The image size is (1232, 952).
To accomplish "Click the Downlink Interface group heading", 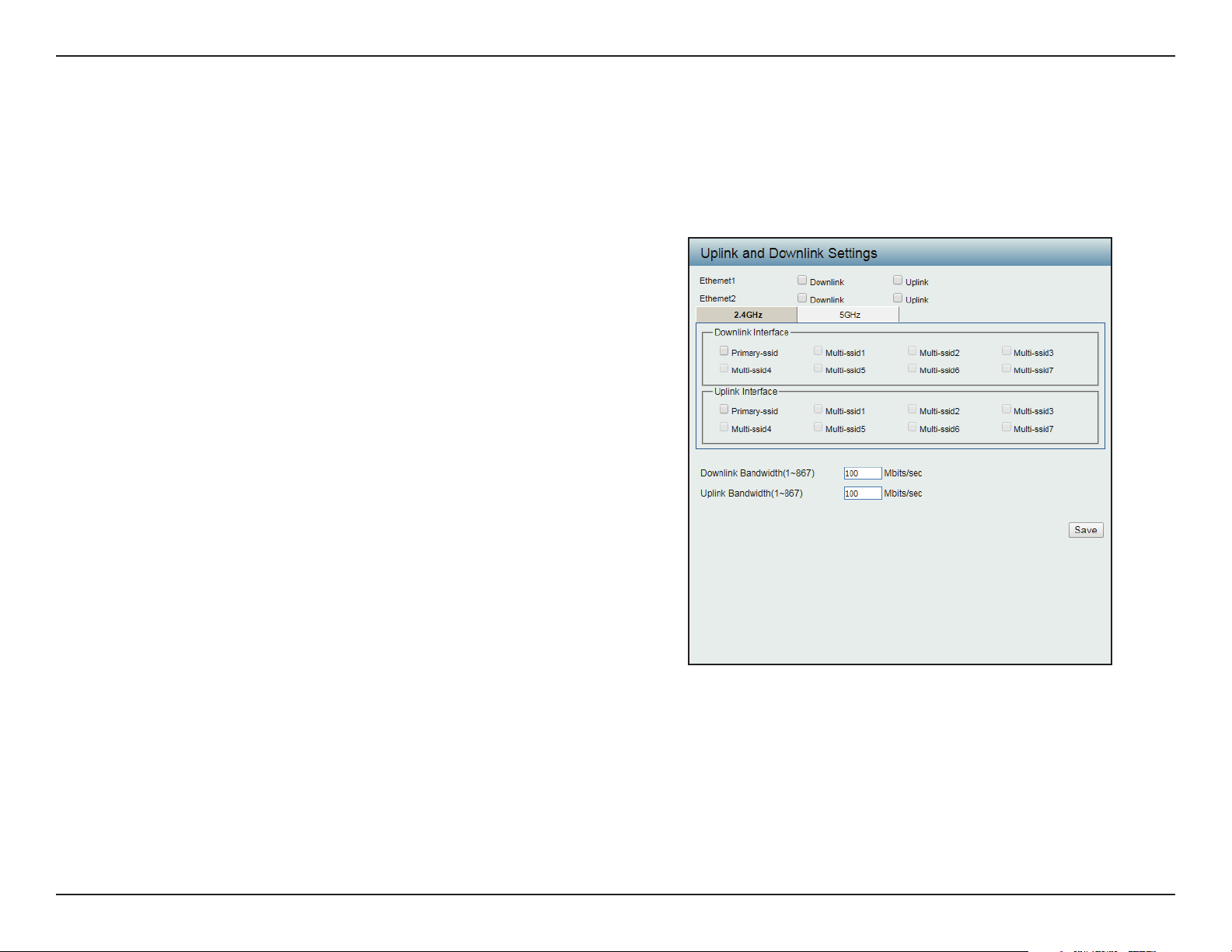I will click(751, 333).
